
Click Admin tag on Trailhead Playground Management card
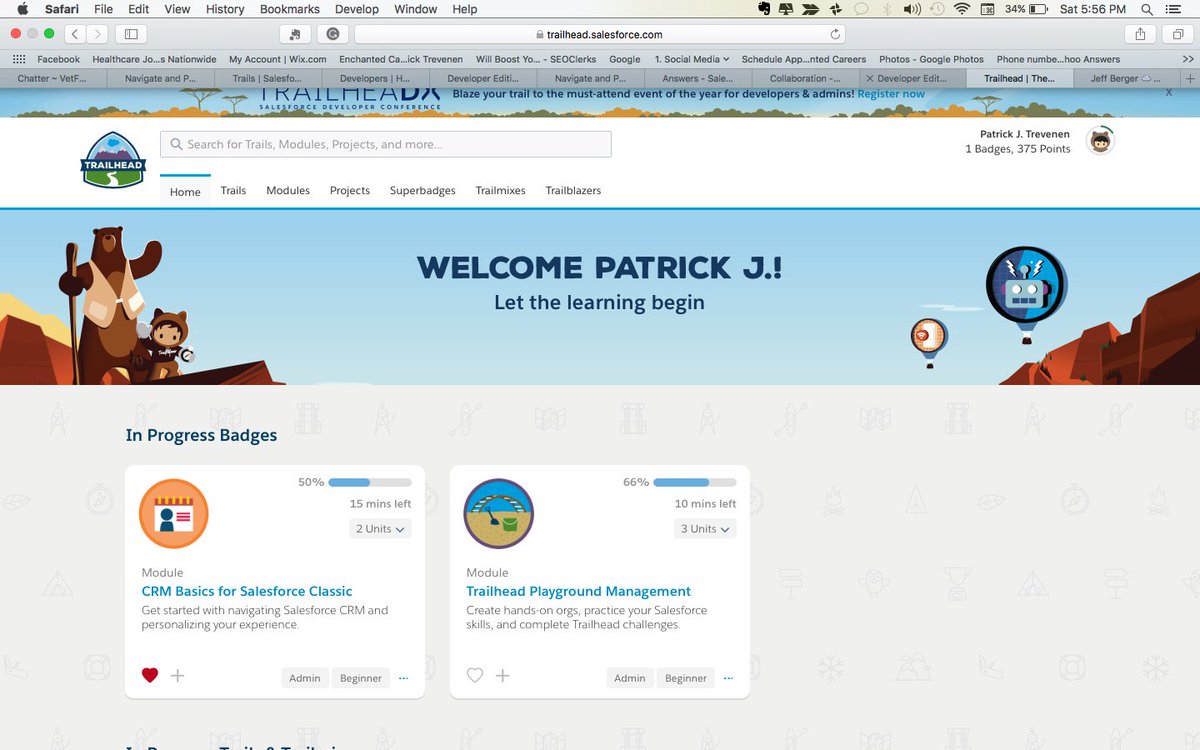(630, 678)
